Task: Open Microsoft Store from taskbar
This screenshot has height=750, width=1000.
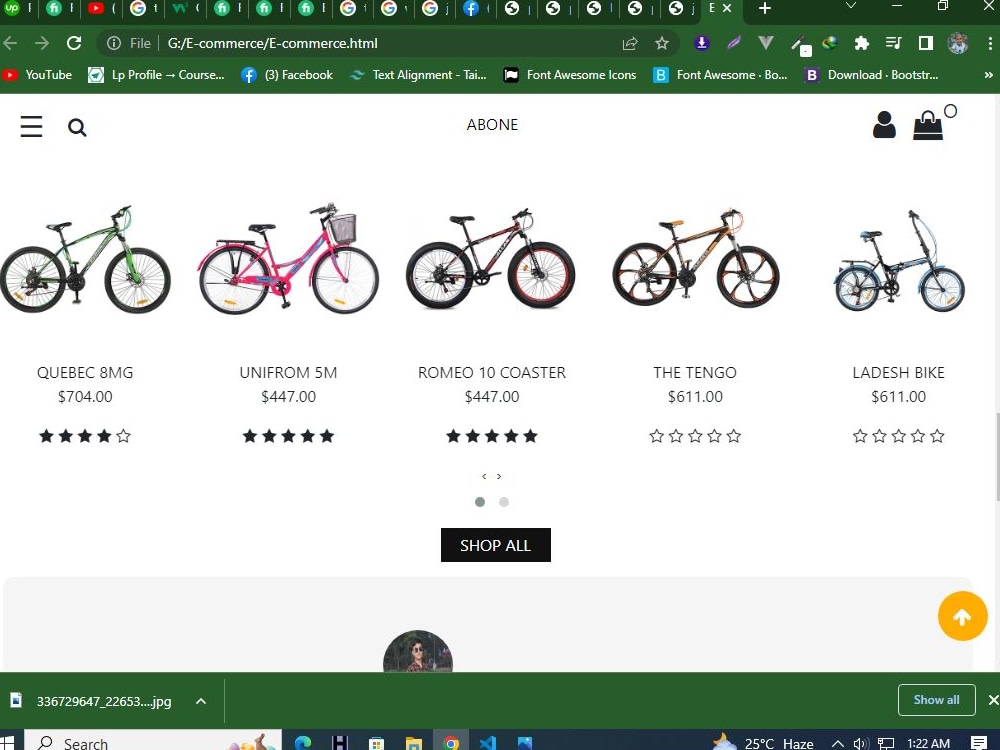Action: (376, 742)
